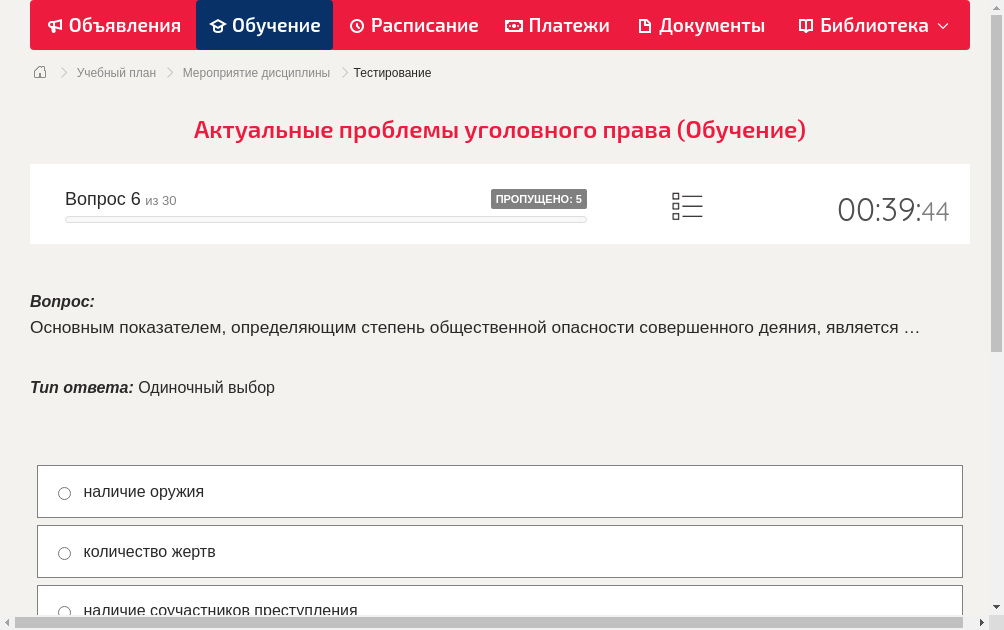Click the document icon on Документы
Screen dimensions: 1004x630
click(647, 25)
